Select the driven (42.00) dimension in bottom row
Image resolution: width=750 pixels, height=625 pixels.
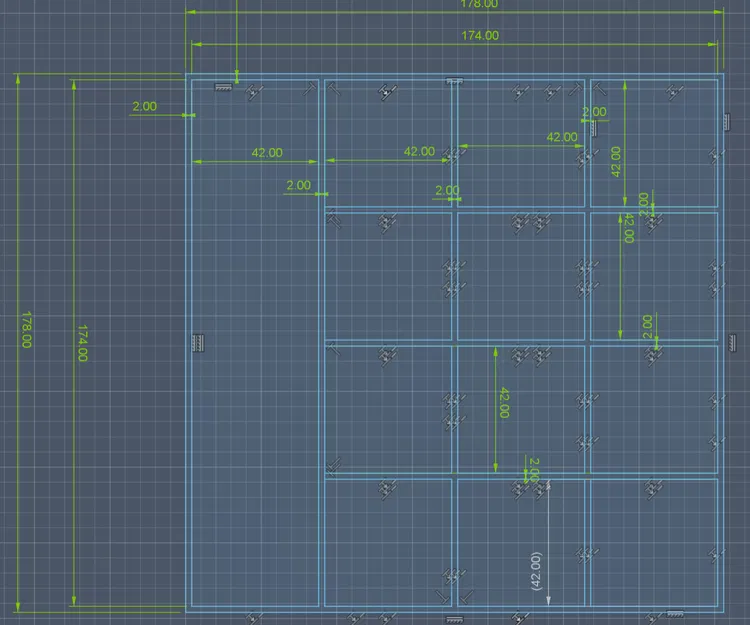coord(536,571)
